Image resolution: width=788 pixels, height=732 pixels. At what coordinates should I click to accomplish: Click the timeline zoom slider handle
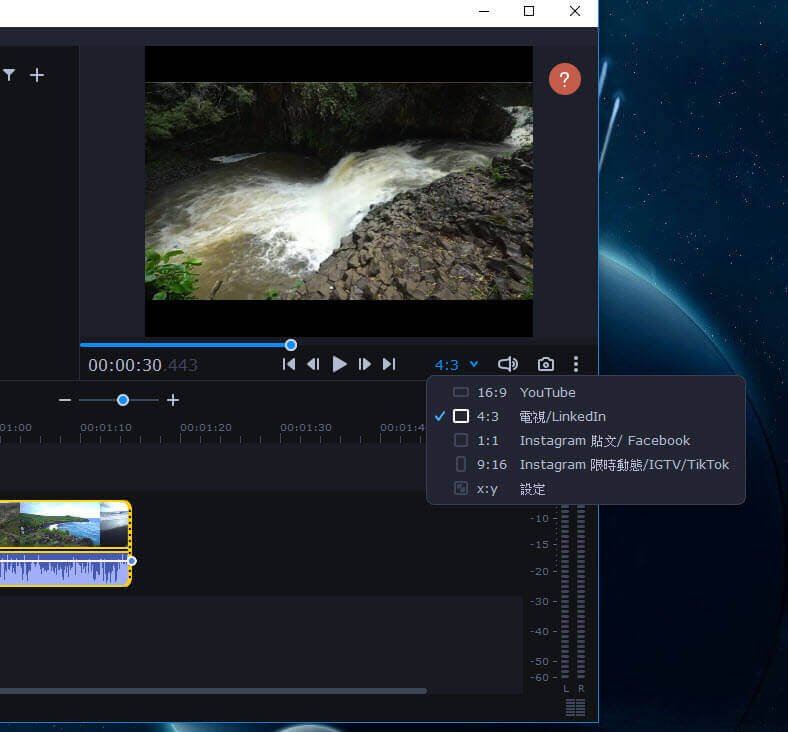click(x=123, y=400)
